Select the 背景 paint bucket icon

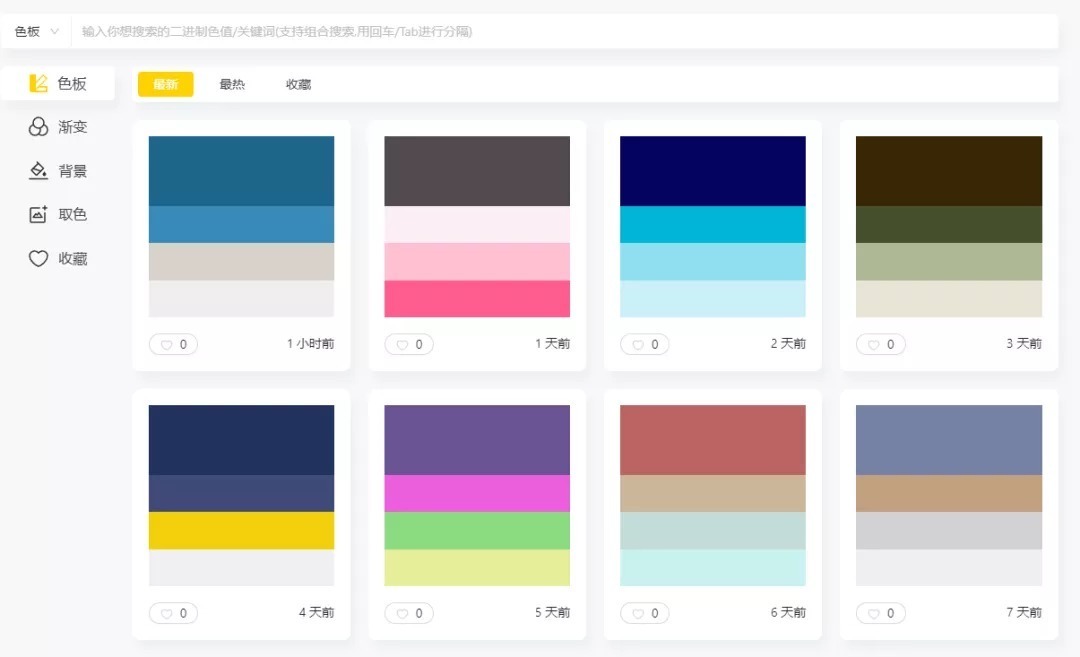(x=38, y=171)
